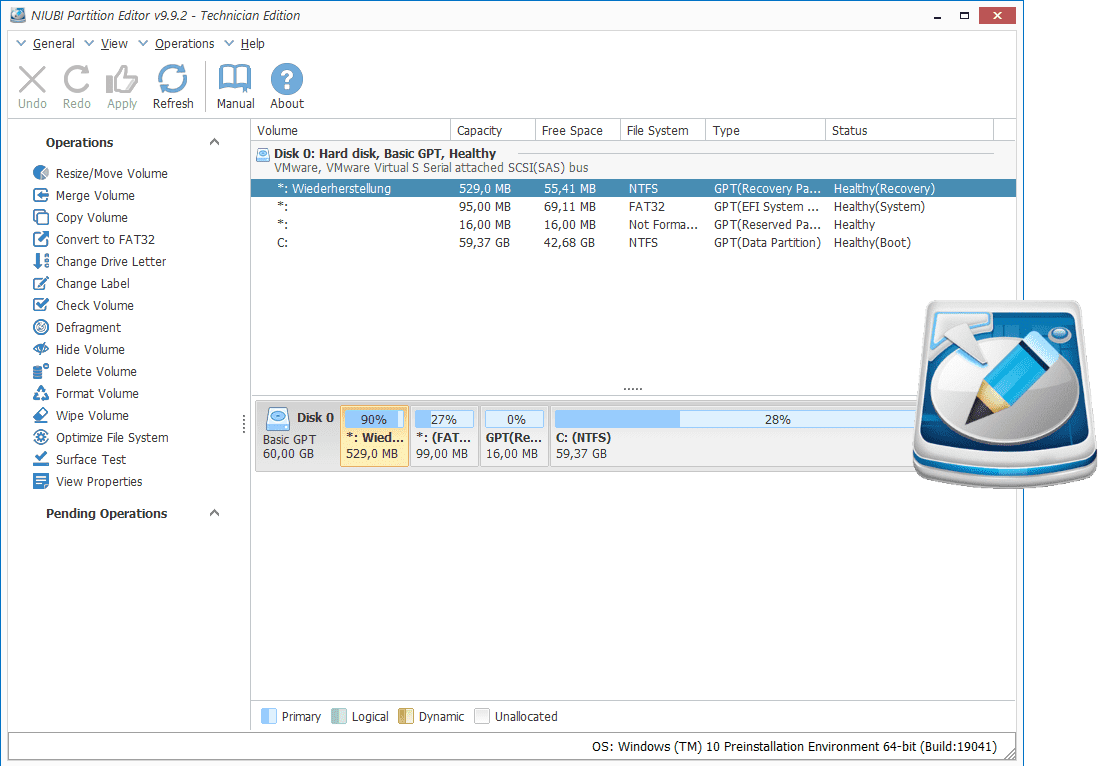
Task: Click the View Properties icon
Action: tap(41, 481)
